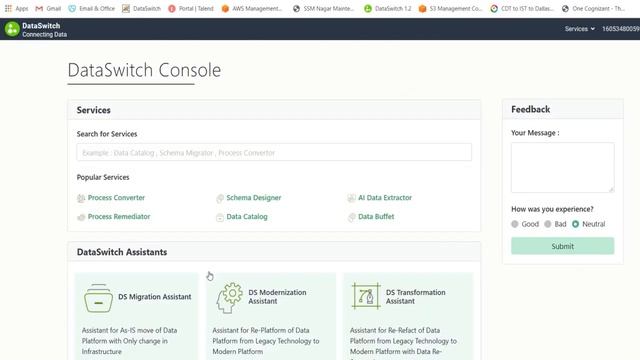Click the Process Converter service icon
640x360 pixels.
pos(81,198)
